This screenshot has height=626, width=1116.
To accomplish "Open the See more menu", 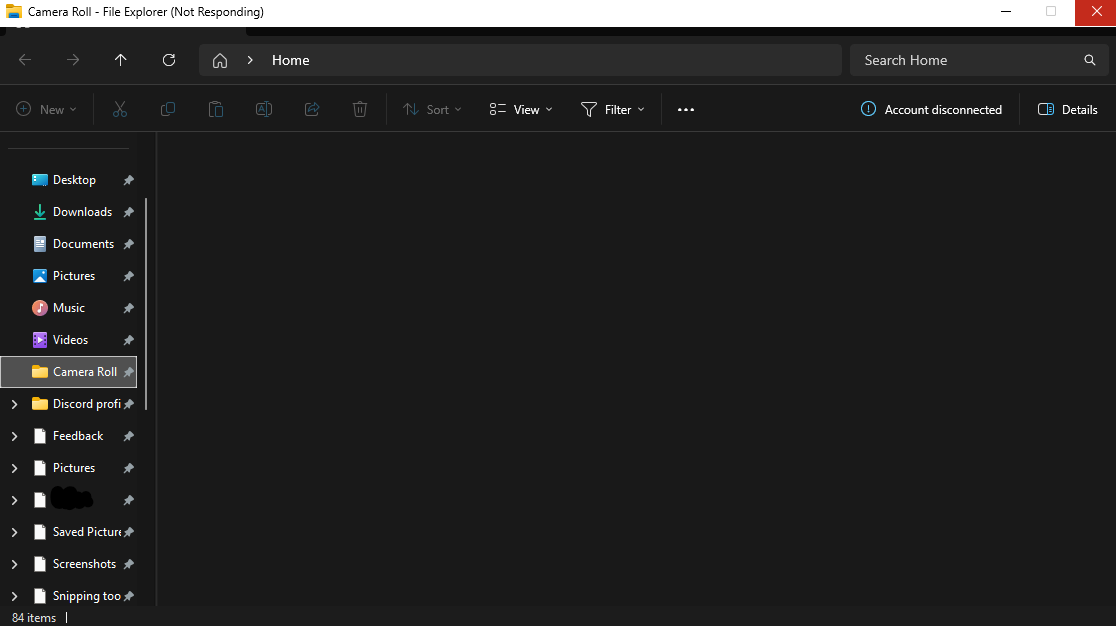I will [685, 109].
